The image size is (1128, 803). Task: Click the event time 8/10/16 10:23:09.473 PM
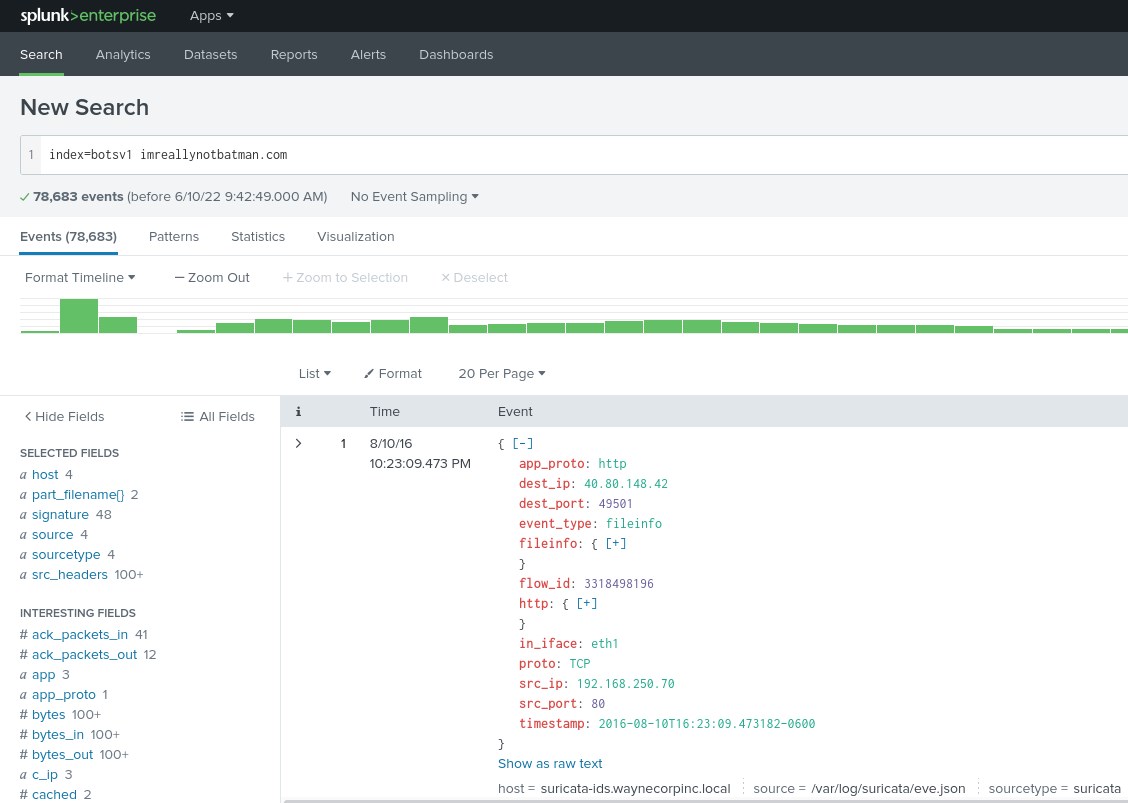pos(420,453)
